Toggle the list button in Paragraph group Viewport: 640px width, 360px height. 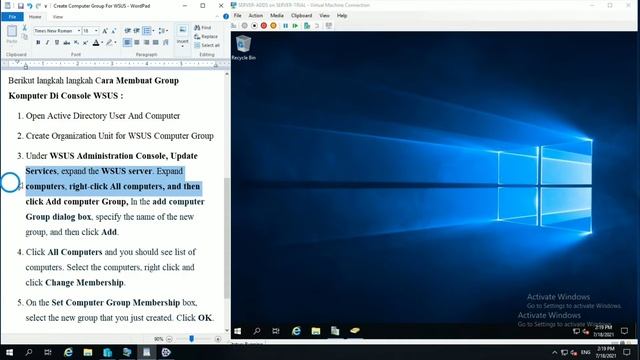[x=147, y=31]
